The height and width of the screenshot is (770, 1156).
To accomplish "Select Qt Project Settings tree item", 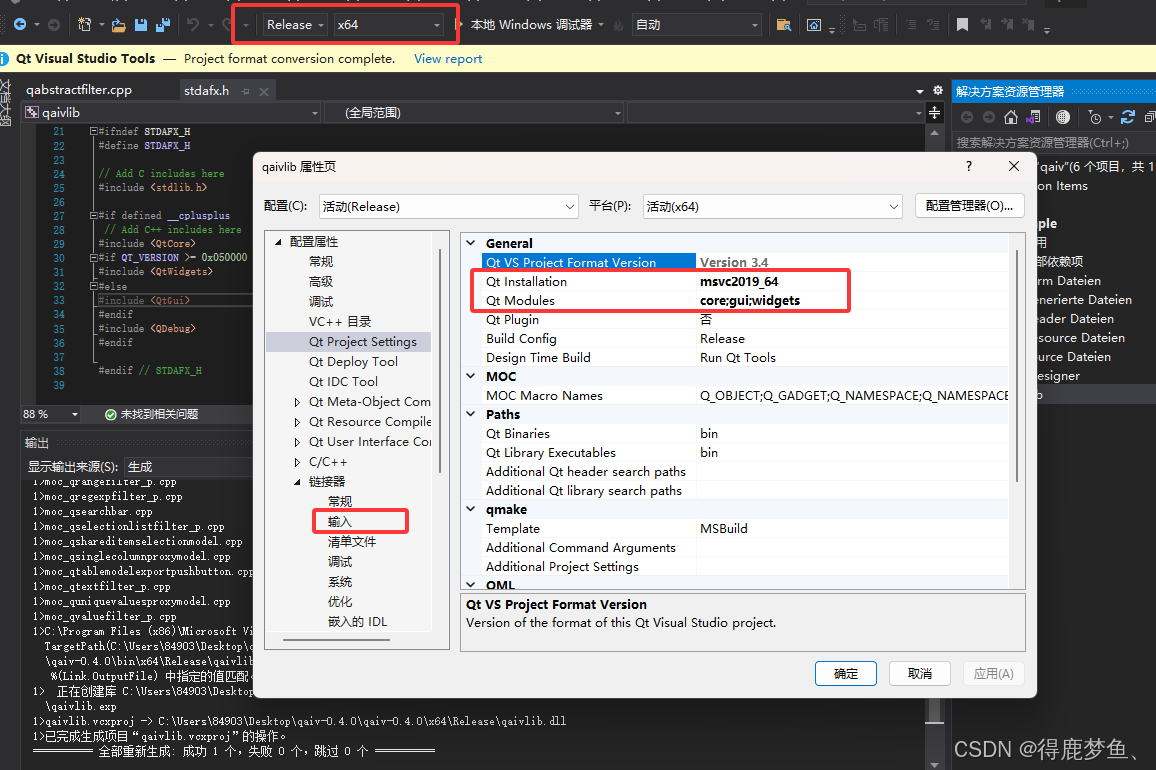I will 363,341.
